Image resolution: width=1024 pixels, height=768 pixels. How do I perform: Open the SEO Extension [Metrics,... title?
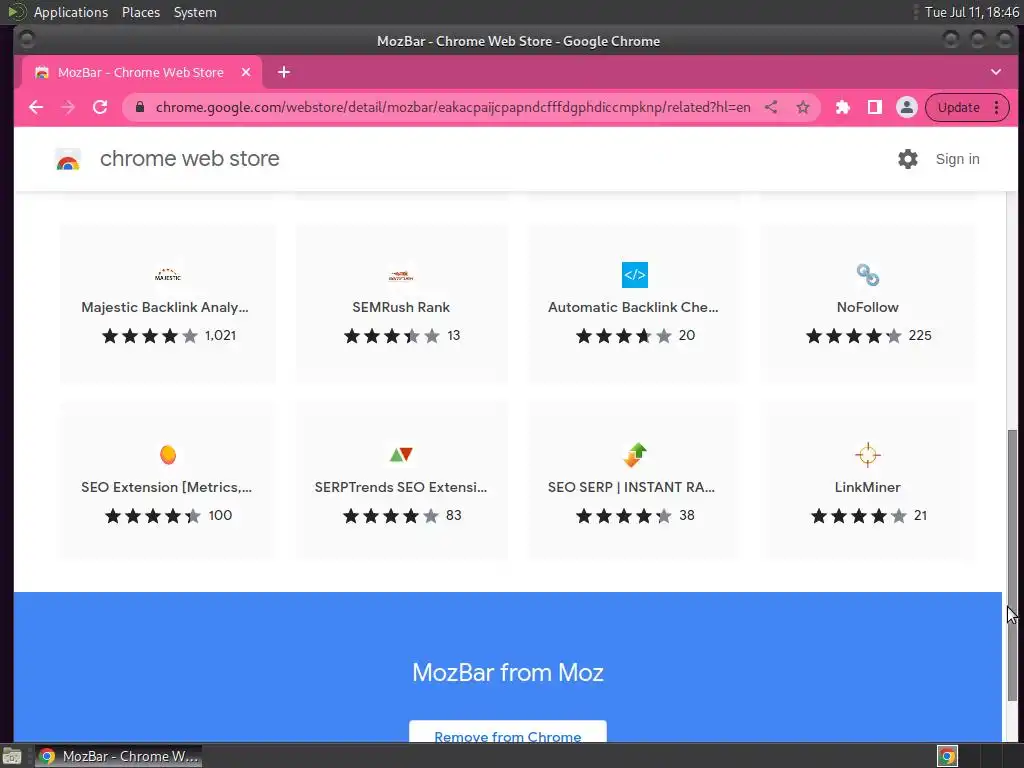[x=167, y=487]
